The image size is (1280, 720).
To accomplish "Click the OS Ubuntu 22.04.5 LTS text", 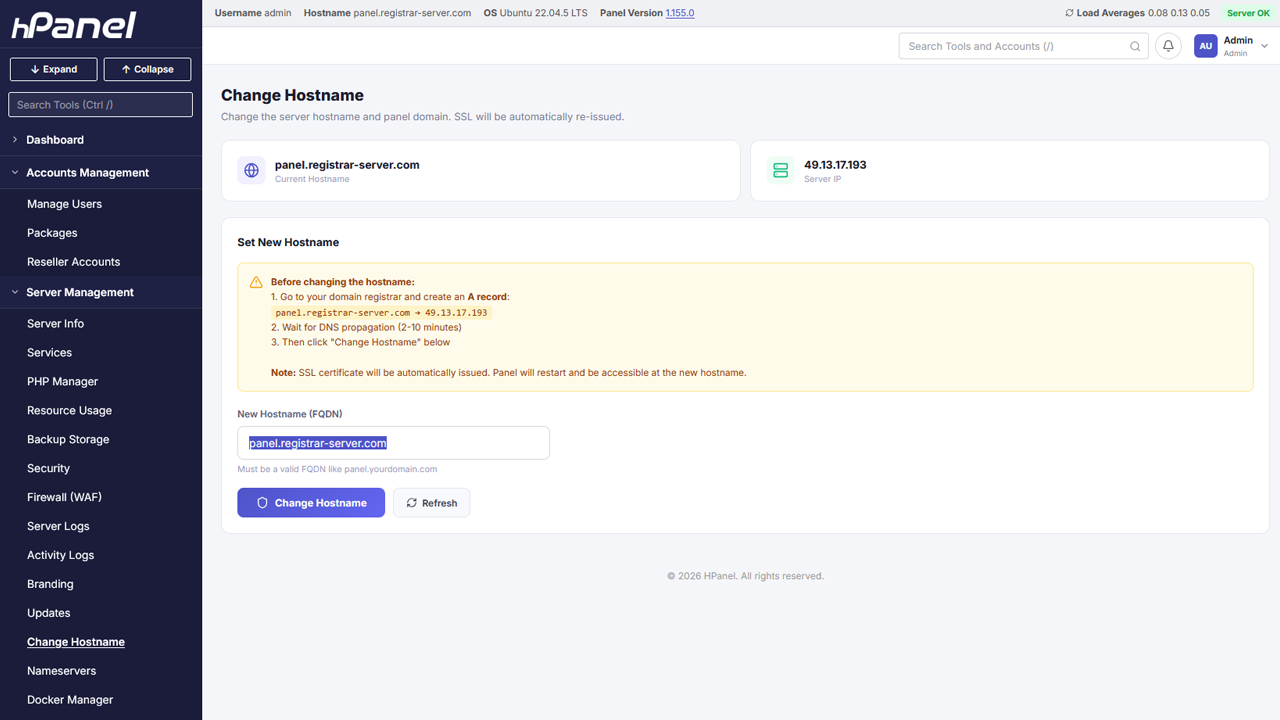I will point(535,13).
